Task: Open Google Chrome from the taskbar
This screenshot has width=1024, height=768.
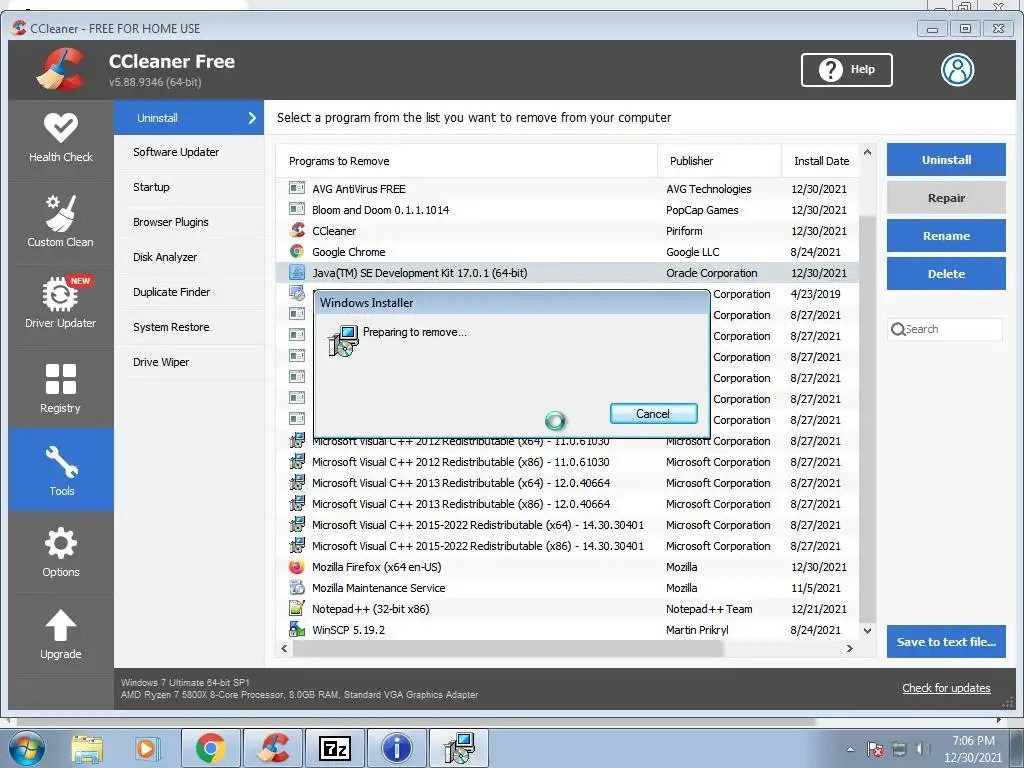Action: 210,748
